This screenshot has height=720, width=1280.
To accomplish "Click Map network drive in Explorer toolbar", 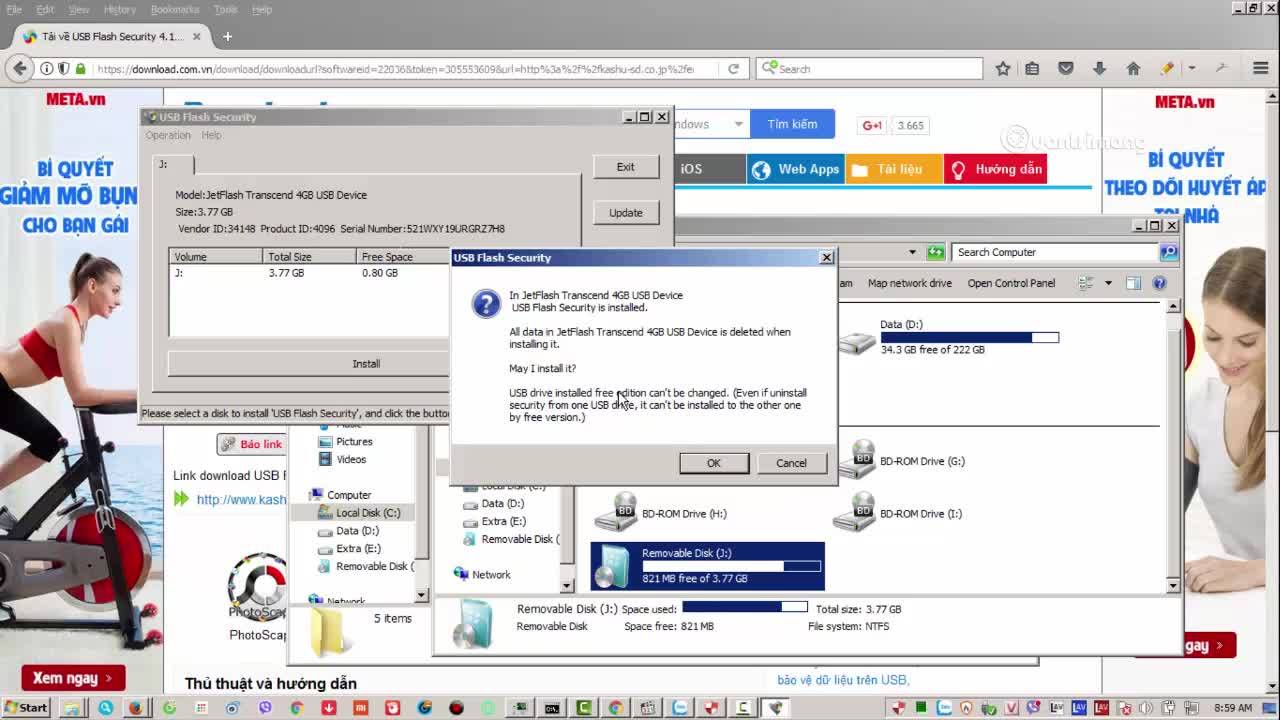I will point(909,283).
